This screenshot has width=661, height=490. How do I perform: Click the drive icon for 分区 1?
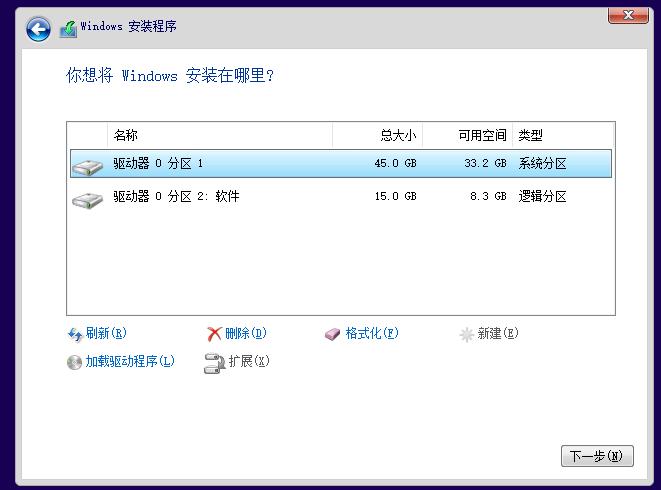coord(87,167)
